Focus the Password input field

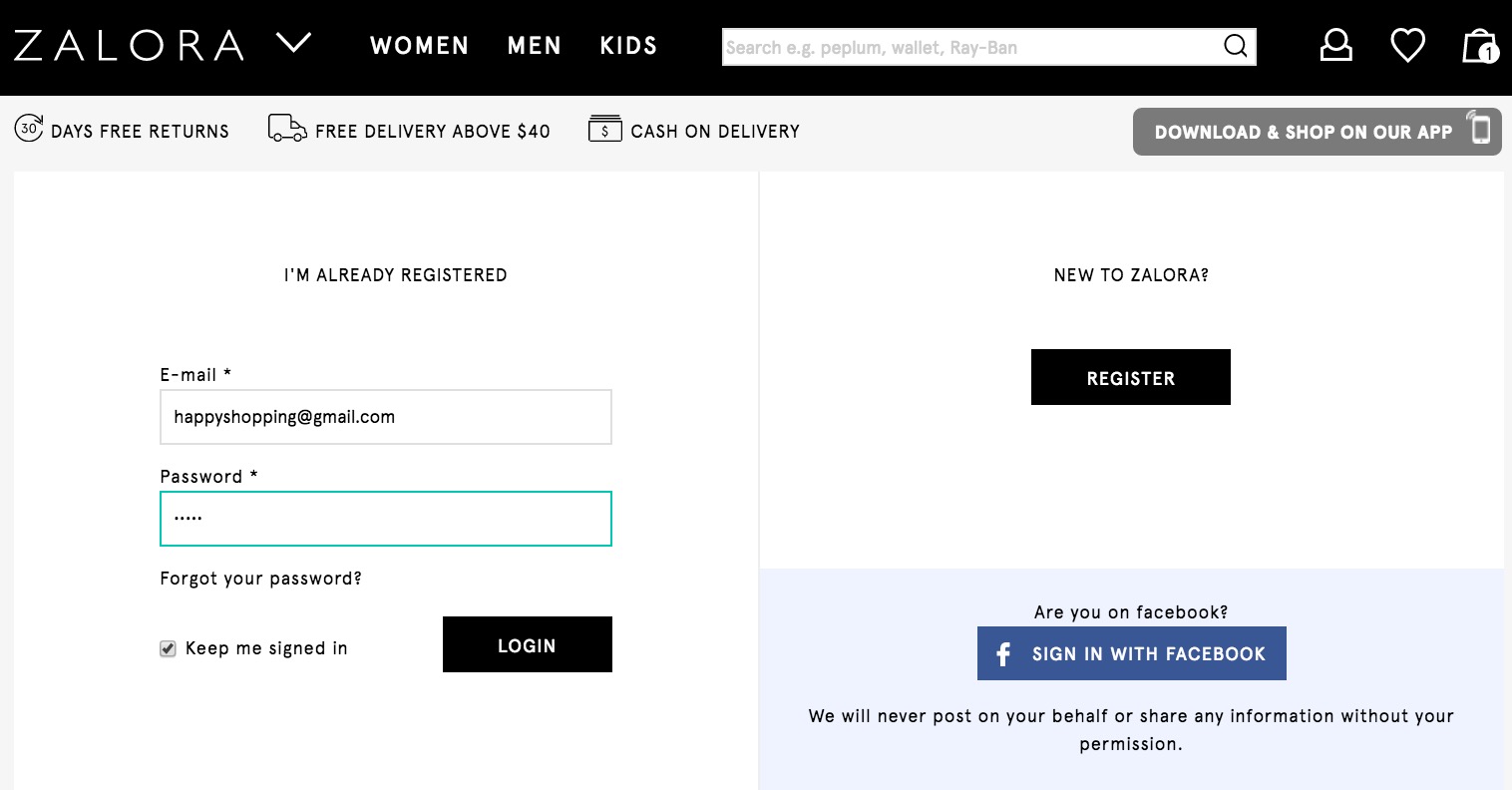pos(385,519)
